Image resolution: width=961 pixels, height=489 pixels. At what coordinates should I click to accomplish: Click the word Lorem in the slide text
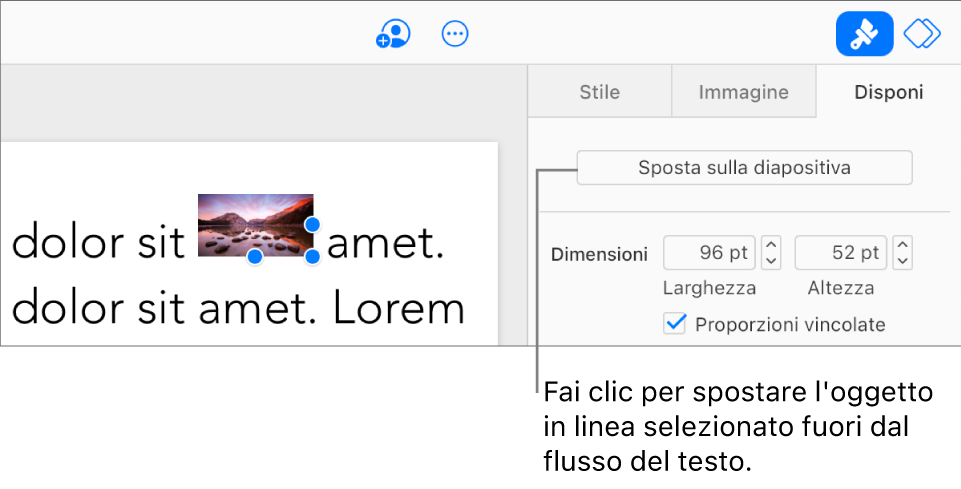click(399, 310)
